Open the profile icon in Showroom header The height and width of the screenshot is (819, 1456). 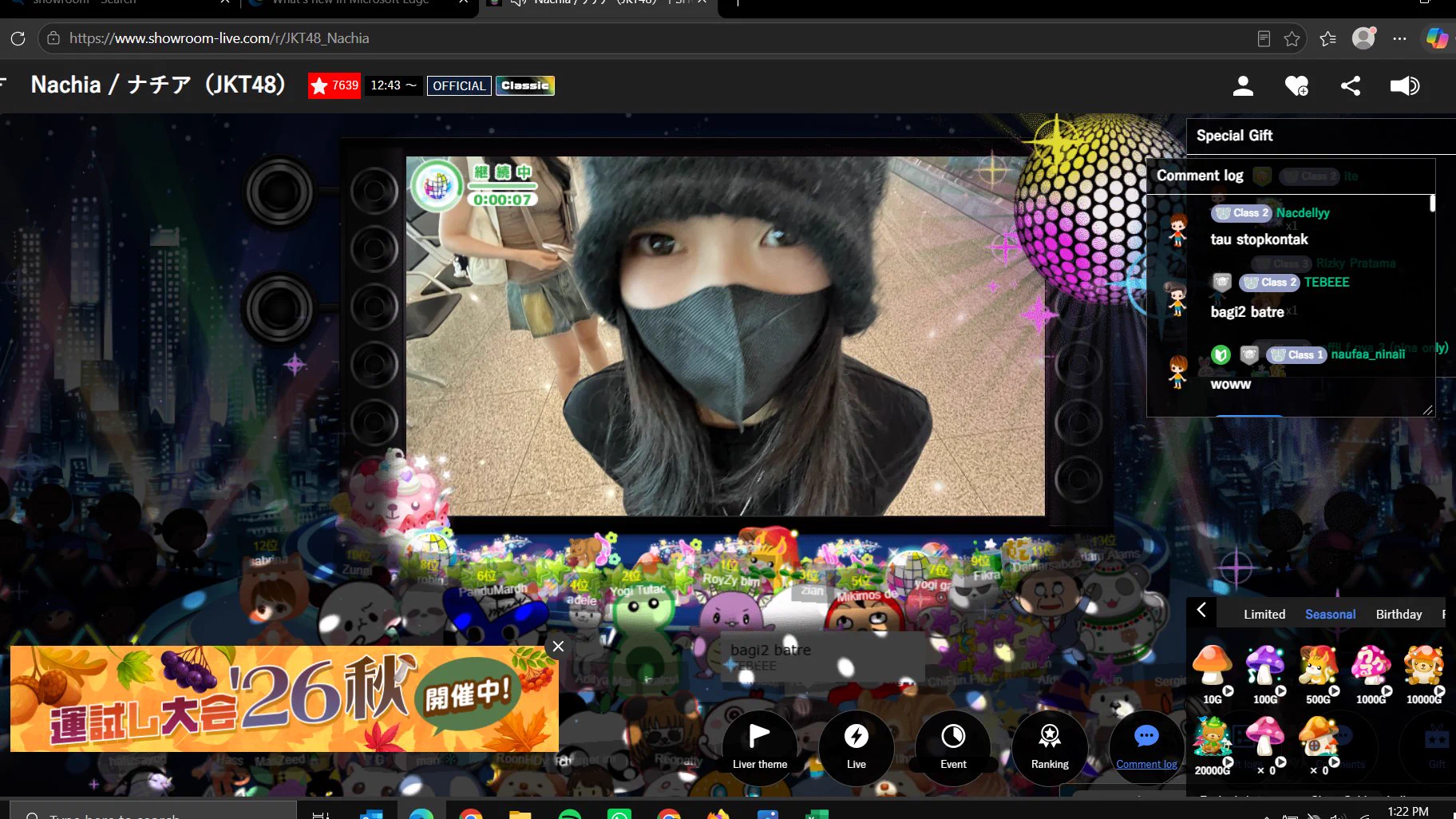coord(1243,85)
